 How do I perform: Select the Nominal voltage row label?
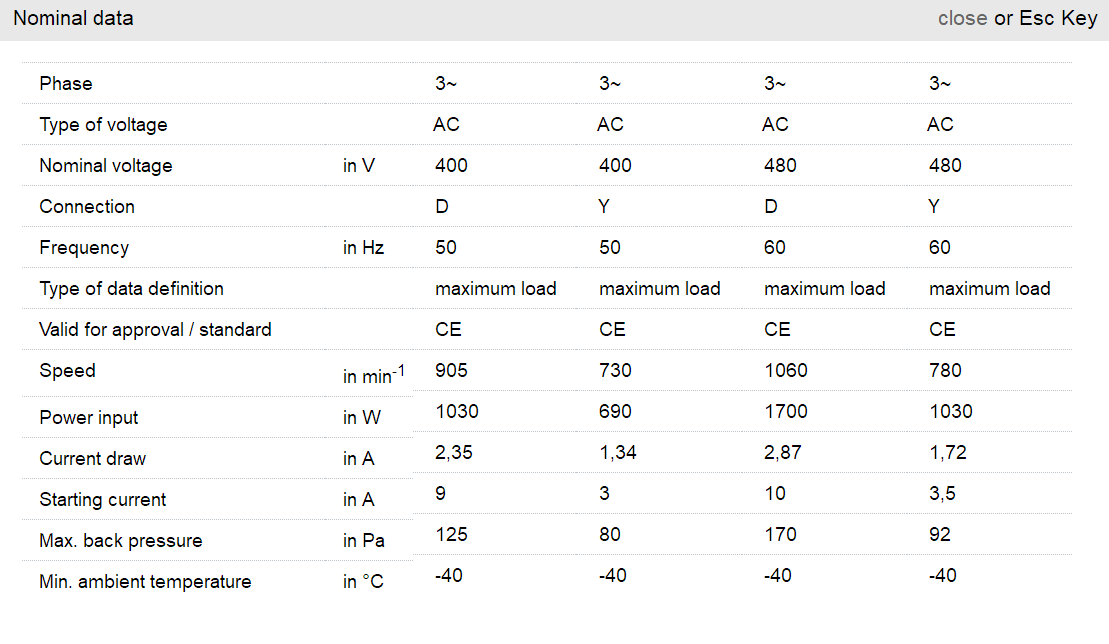click(x=106, y=166)
